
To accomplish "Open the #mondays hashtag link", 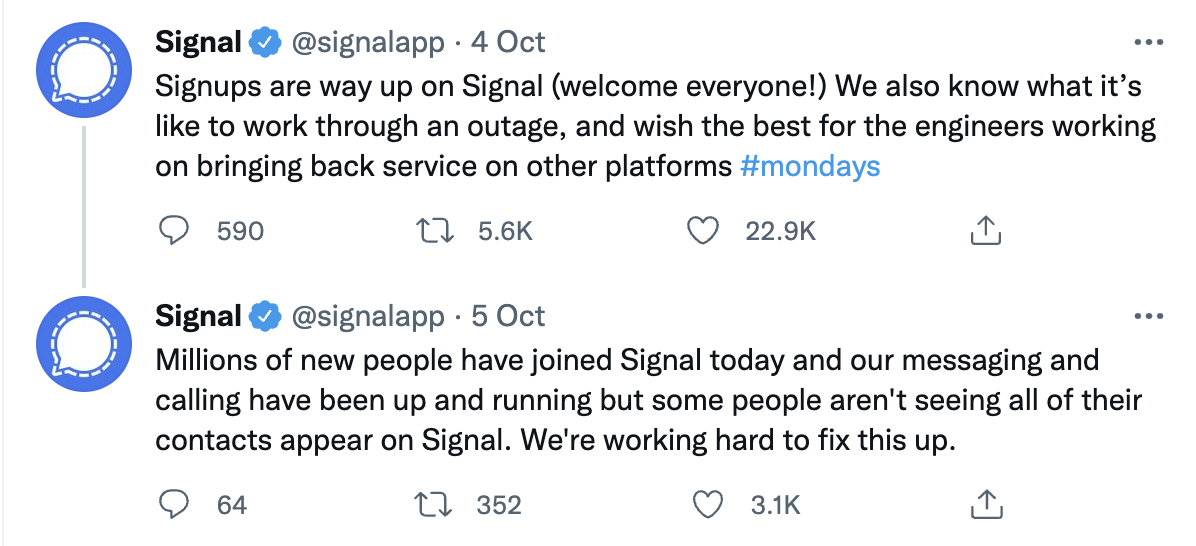I will click(x=810, y=166).
